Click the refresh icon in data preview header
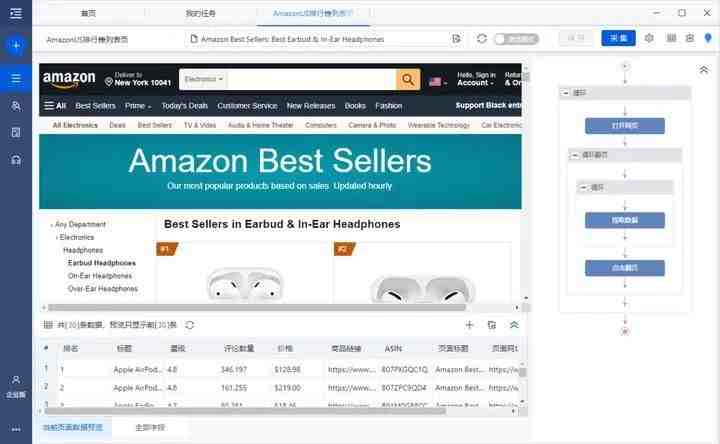Image resolution: width=720 pixels, height=444 pixels. [x=190, y=325]
